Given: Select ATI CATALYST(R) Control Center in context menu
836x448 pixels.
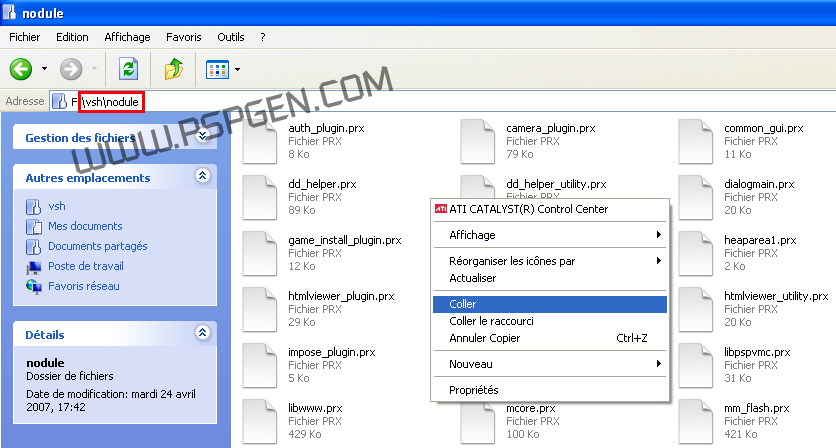Looking at the screenshot, I should [550, 209].
